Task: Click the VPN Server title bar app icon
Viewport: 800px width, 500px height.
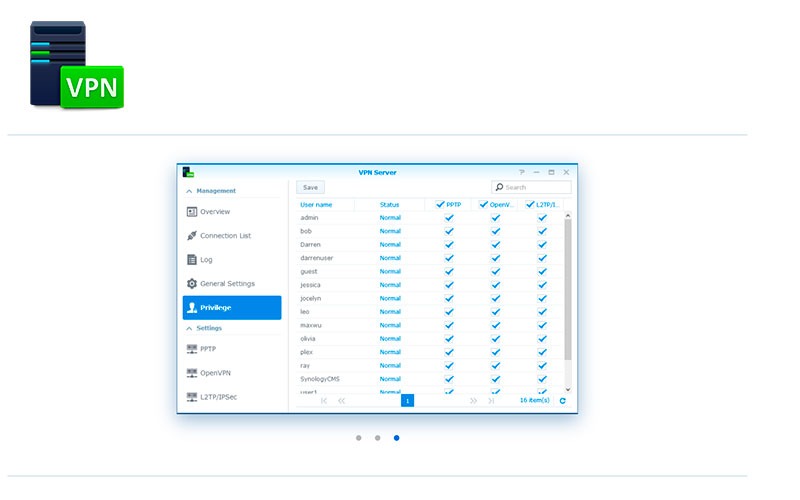Action: 188,172
